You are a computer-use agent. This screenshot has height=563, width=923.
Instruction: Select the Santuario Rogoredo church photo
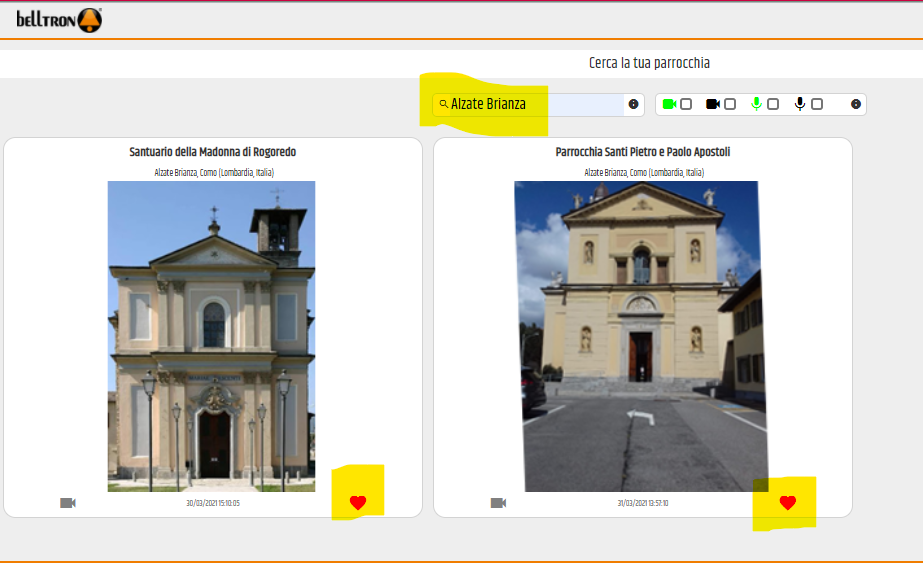pos(211,336)
